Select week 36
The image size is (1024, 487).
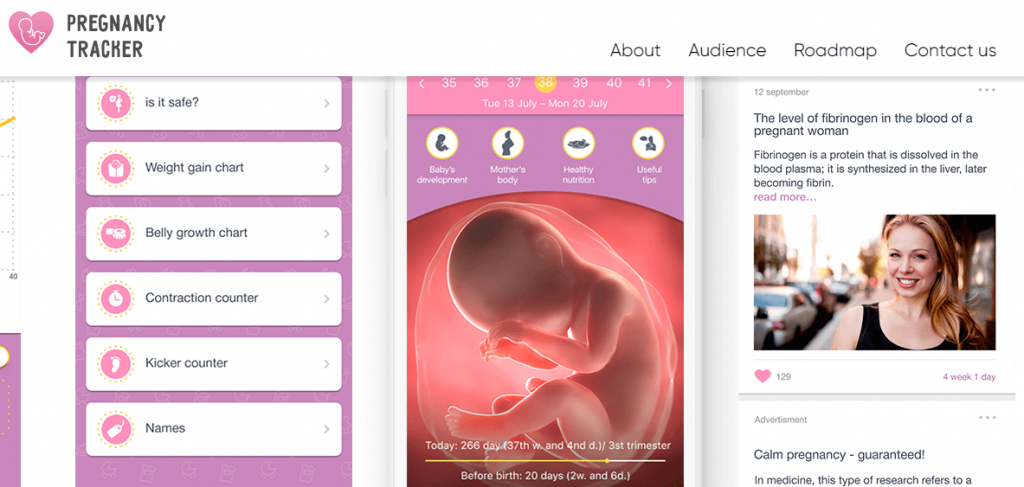click(481, 84)
